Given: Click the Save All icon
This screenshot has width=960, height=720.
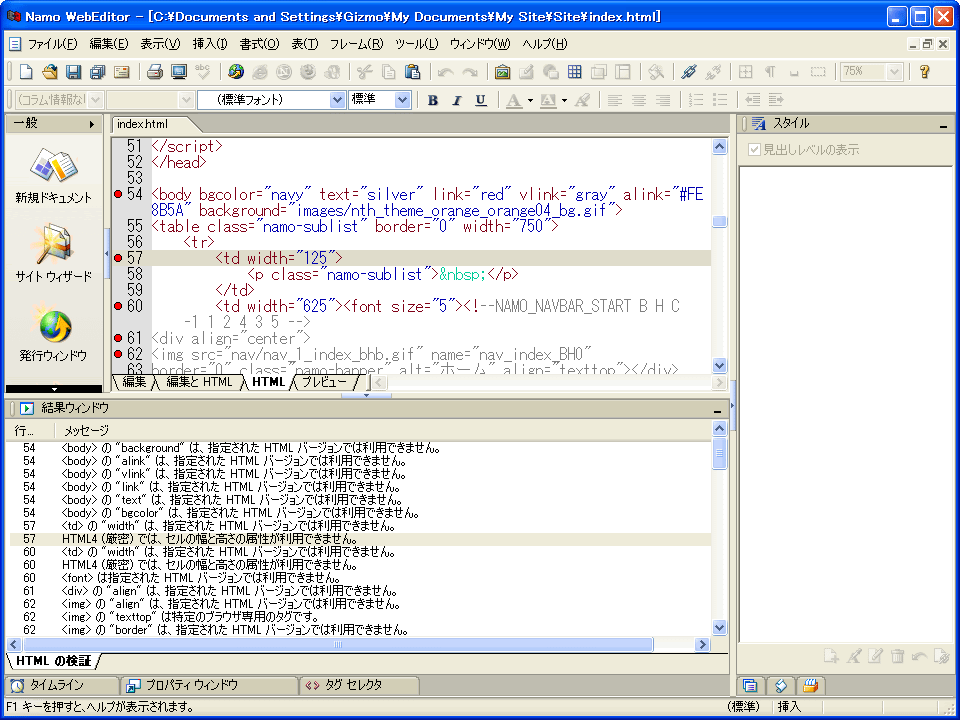Looking at the screenshot, I should 97,72.
